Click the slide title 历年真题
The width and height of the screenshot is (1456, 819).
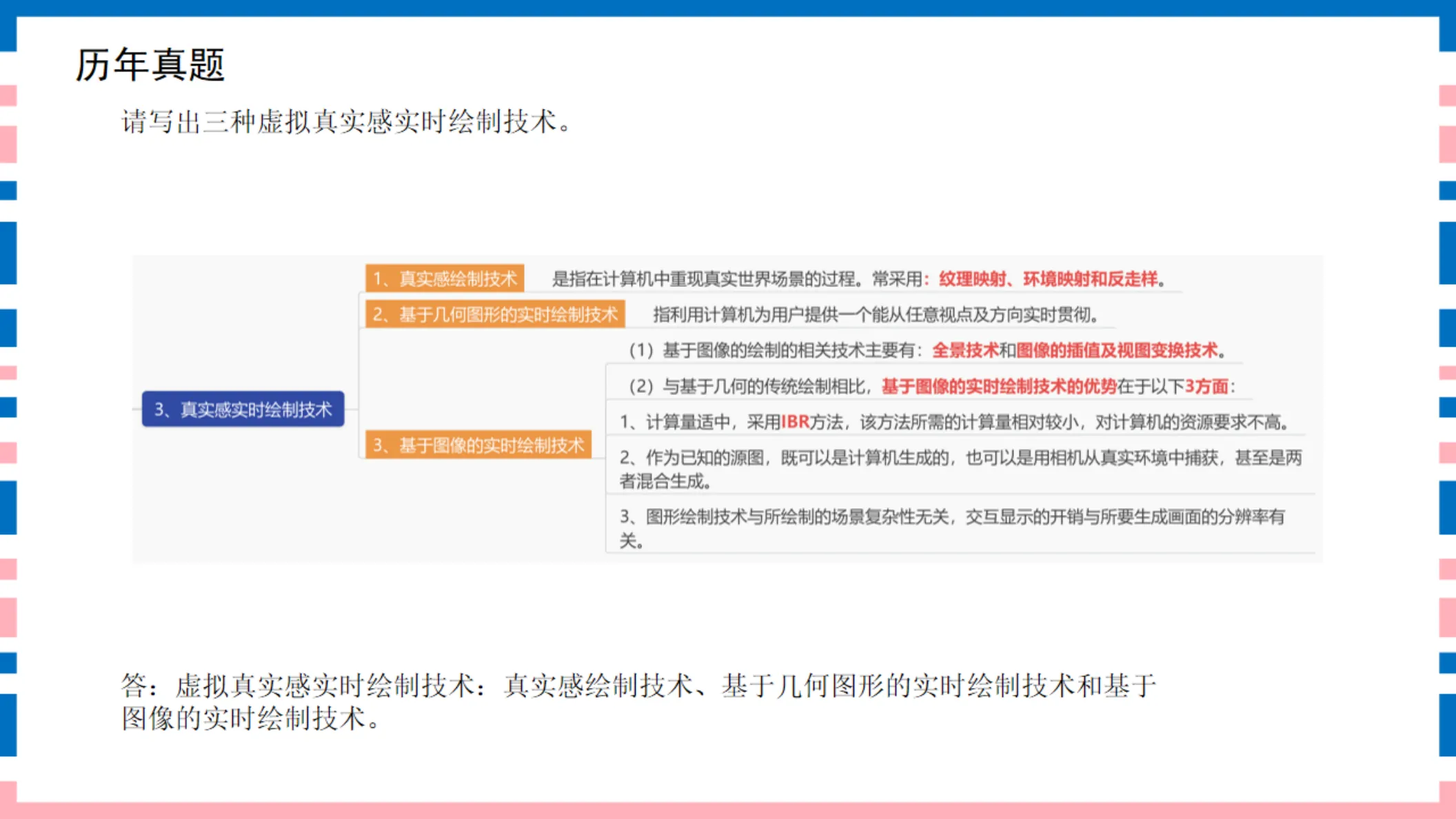click(x=150, y=65)
